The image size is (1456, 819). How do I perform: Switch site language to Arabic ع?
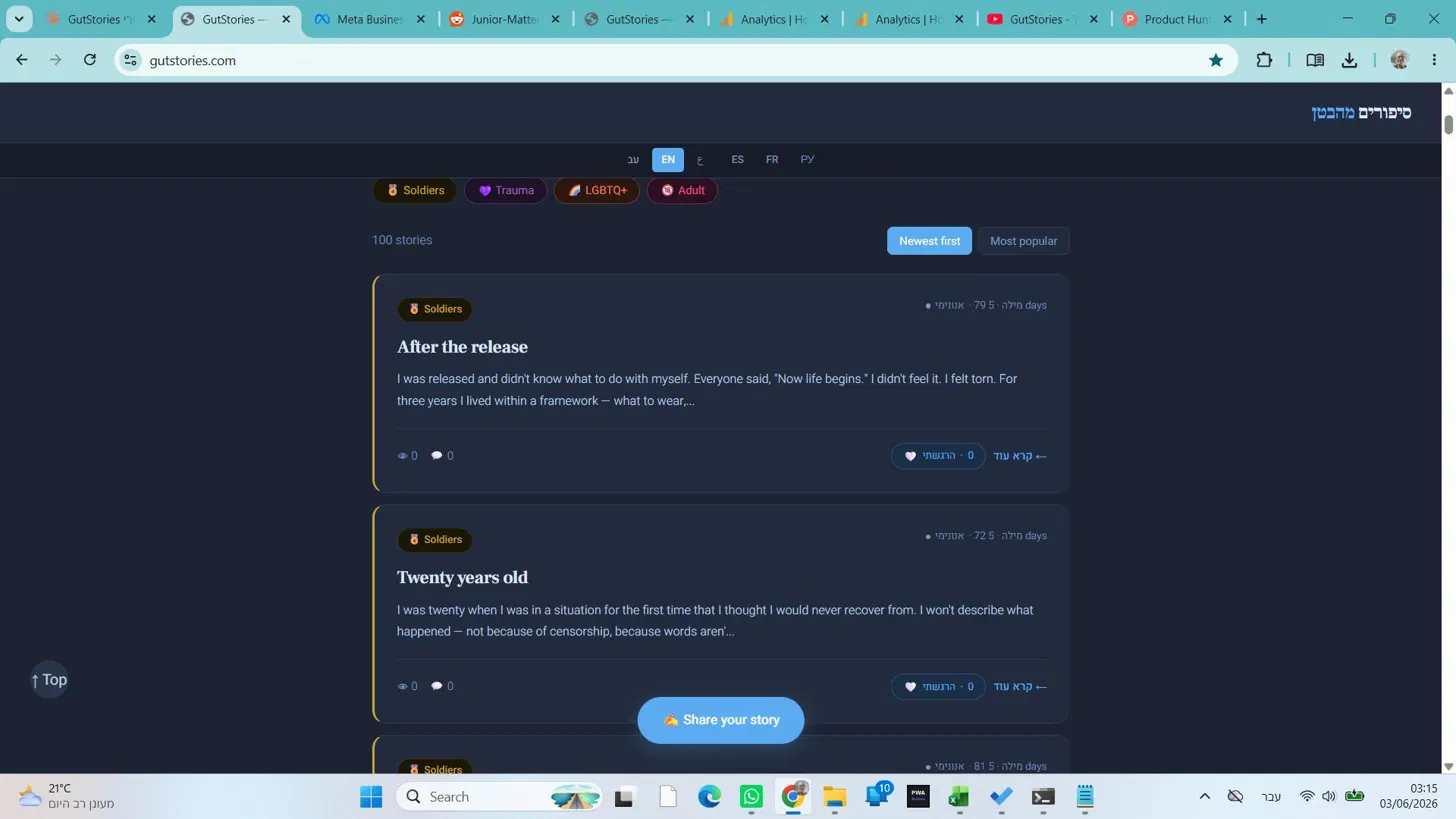pos(700,160)
